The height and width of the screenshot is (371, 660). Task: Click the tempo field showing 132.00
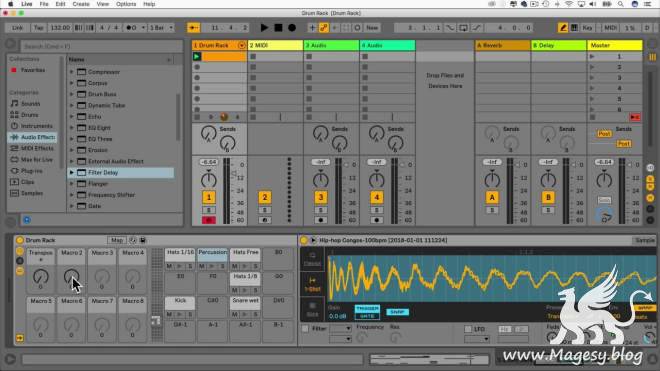[60, 28]
